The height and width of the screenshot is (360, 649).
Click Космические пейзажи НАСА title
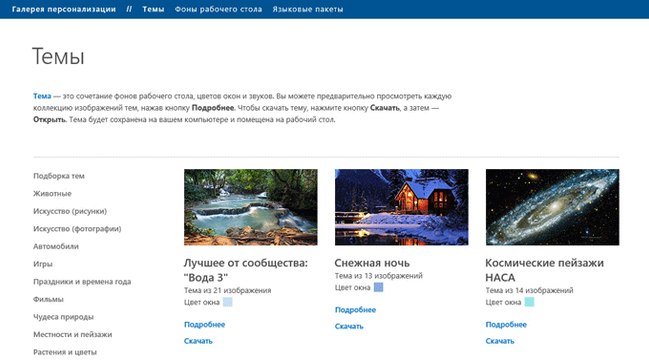point(544,270)
